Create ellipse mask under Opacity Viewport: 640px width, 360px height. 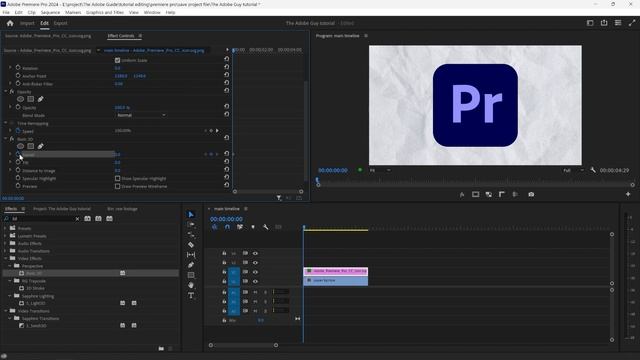(20, 99)
